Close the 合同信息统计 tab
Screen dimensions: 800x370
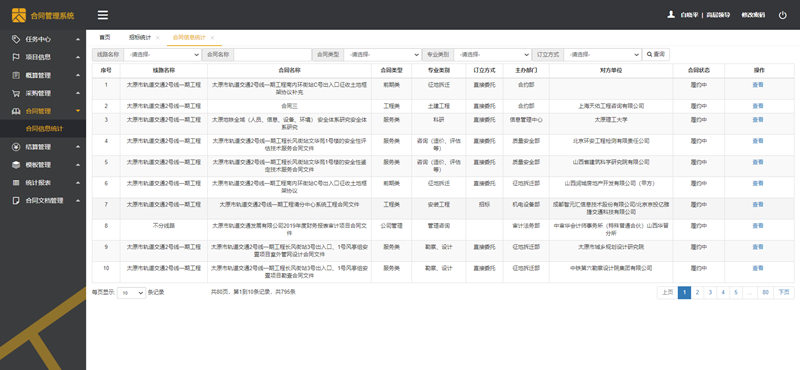pos(212,38)
